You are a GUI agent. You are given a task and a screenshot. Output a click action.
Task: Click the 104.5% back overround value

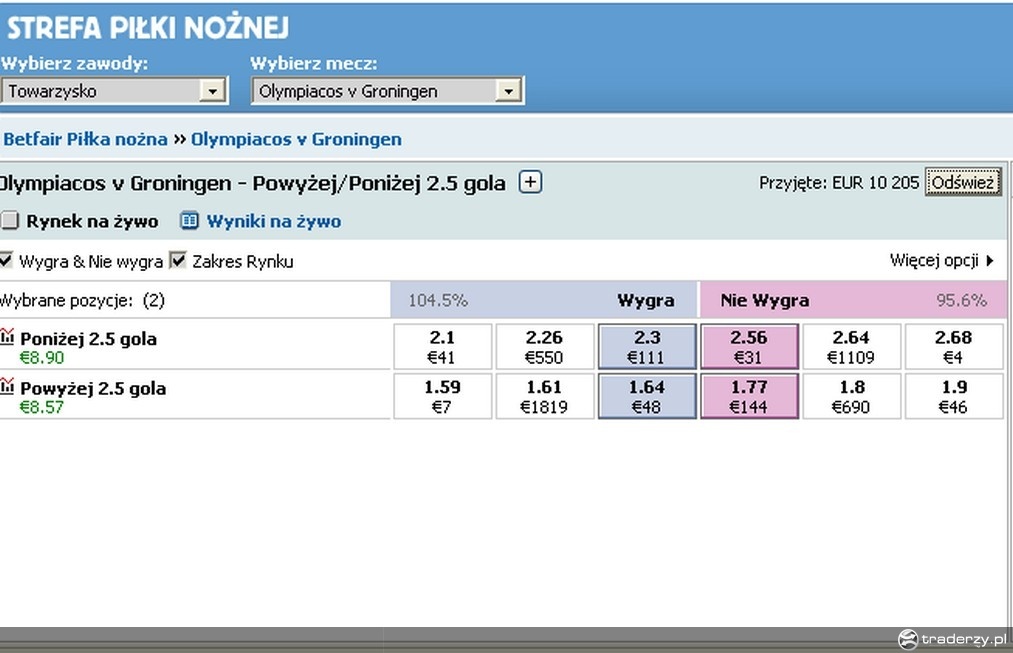(x=438, y=300)
